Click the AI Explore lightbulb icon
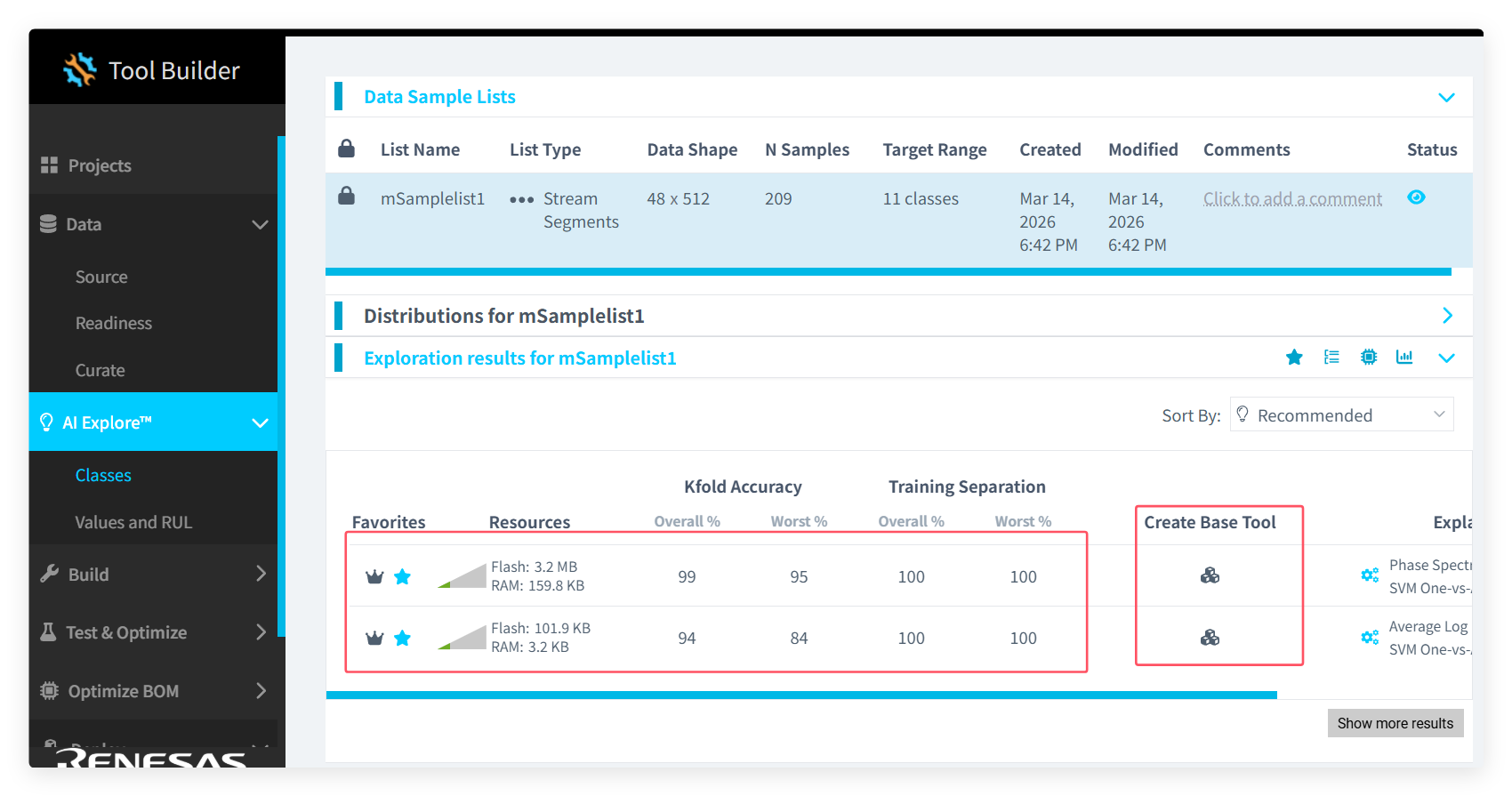Viewport: 1512px width, 796px height. (x=46, y=422)
